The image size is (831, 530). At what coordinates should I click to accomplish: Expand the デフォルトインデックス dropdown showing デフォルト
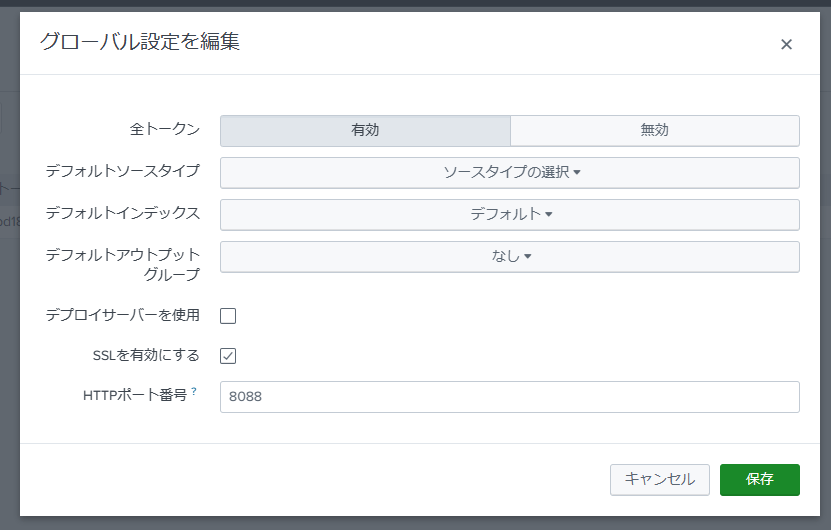point(510,214)
